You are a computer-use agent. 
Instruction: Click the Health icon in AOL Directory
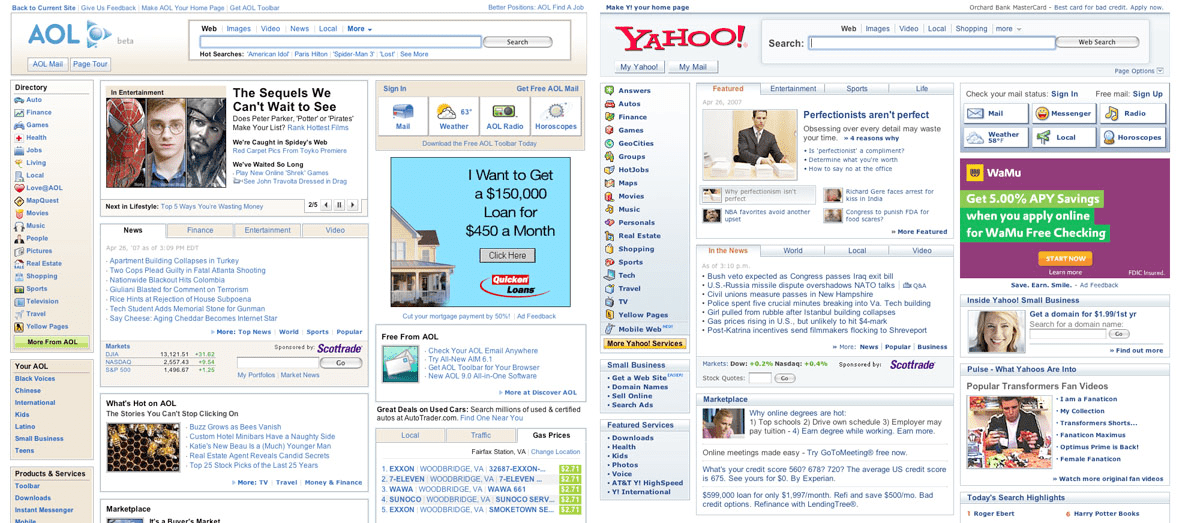[x=19, y=138]
